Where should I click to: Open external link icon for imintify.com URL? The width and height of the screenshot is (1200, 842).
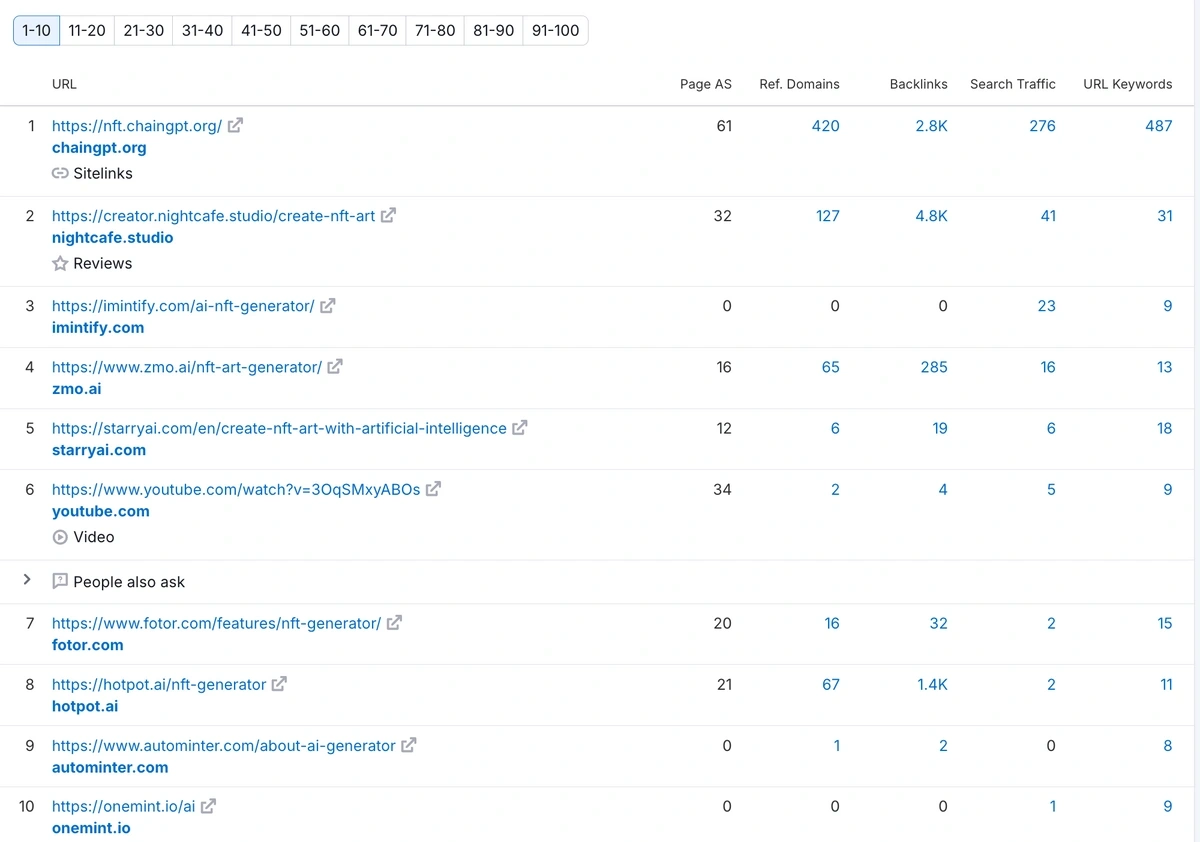[327, 306]
